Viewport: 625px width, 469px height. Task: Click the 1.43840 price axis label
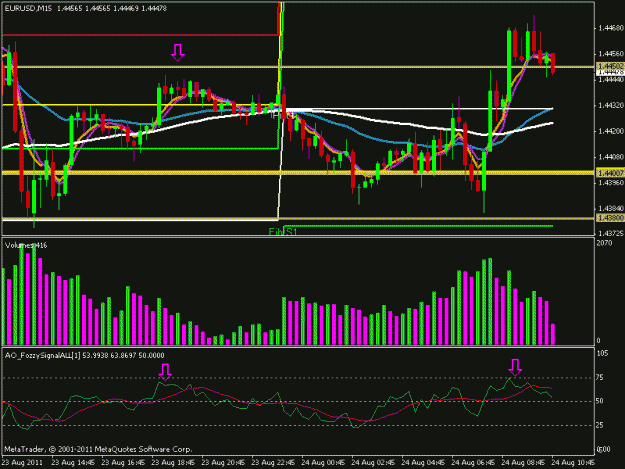[611, 209]
